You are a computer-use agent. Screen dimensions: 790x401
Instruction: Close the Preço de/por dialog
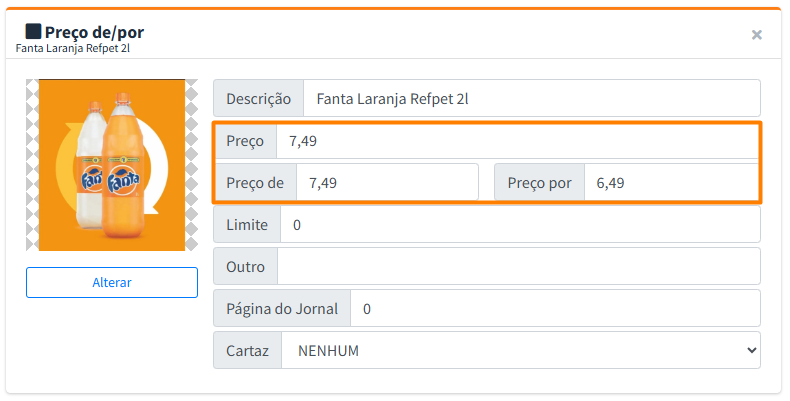tap(757, 35)
